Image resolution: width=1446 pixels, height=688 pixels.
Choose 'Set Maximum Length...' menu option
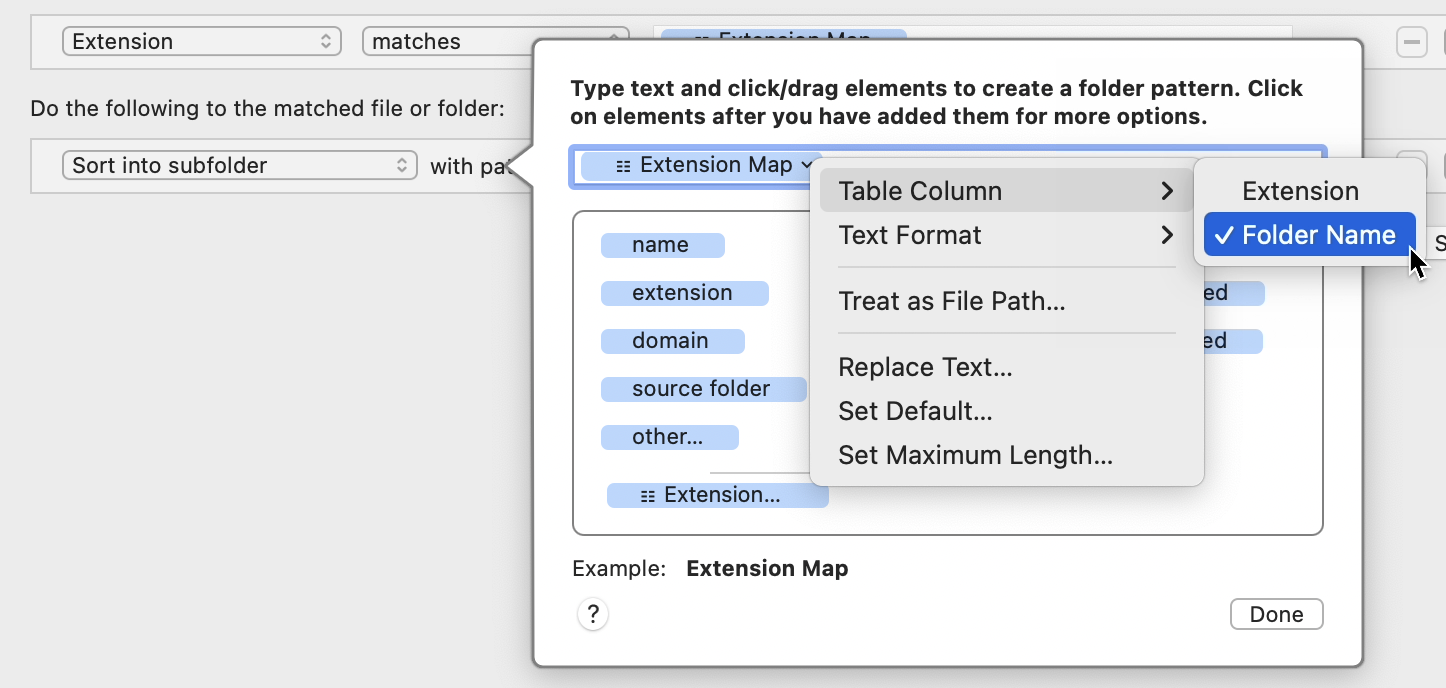(975, 455)
